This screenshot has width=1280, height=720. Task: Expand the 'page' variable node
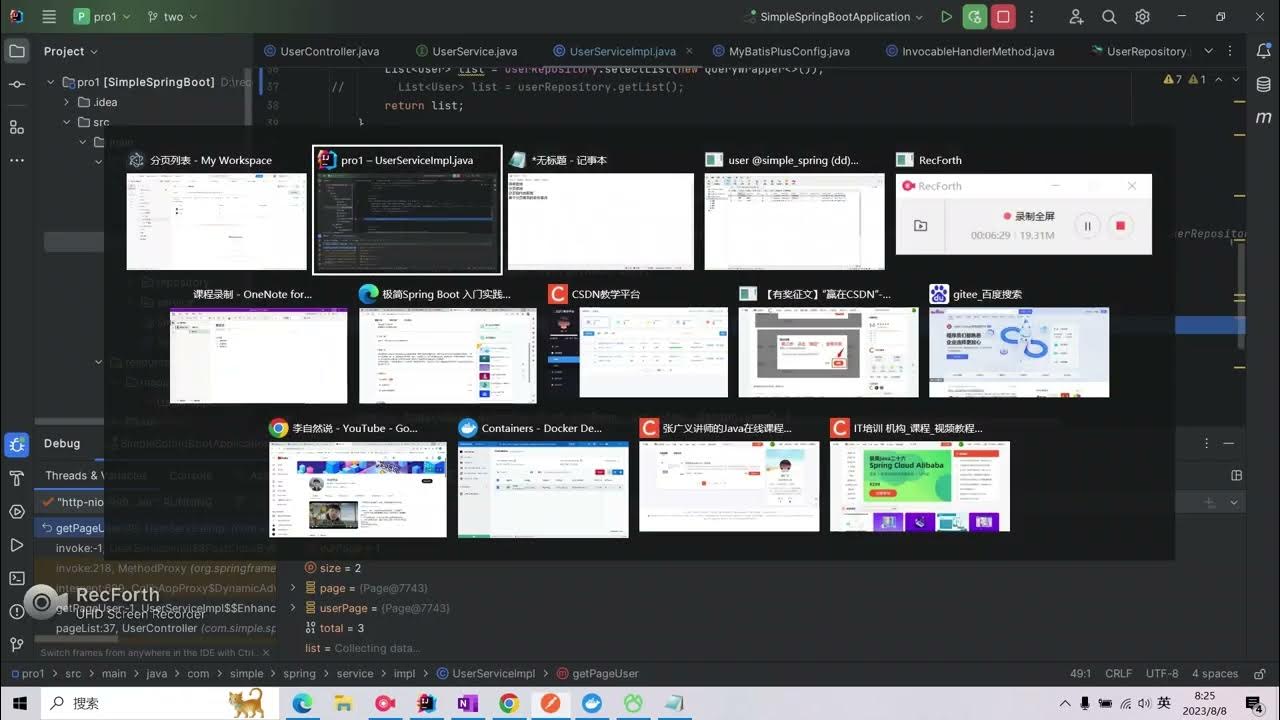pos(293,588)
